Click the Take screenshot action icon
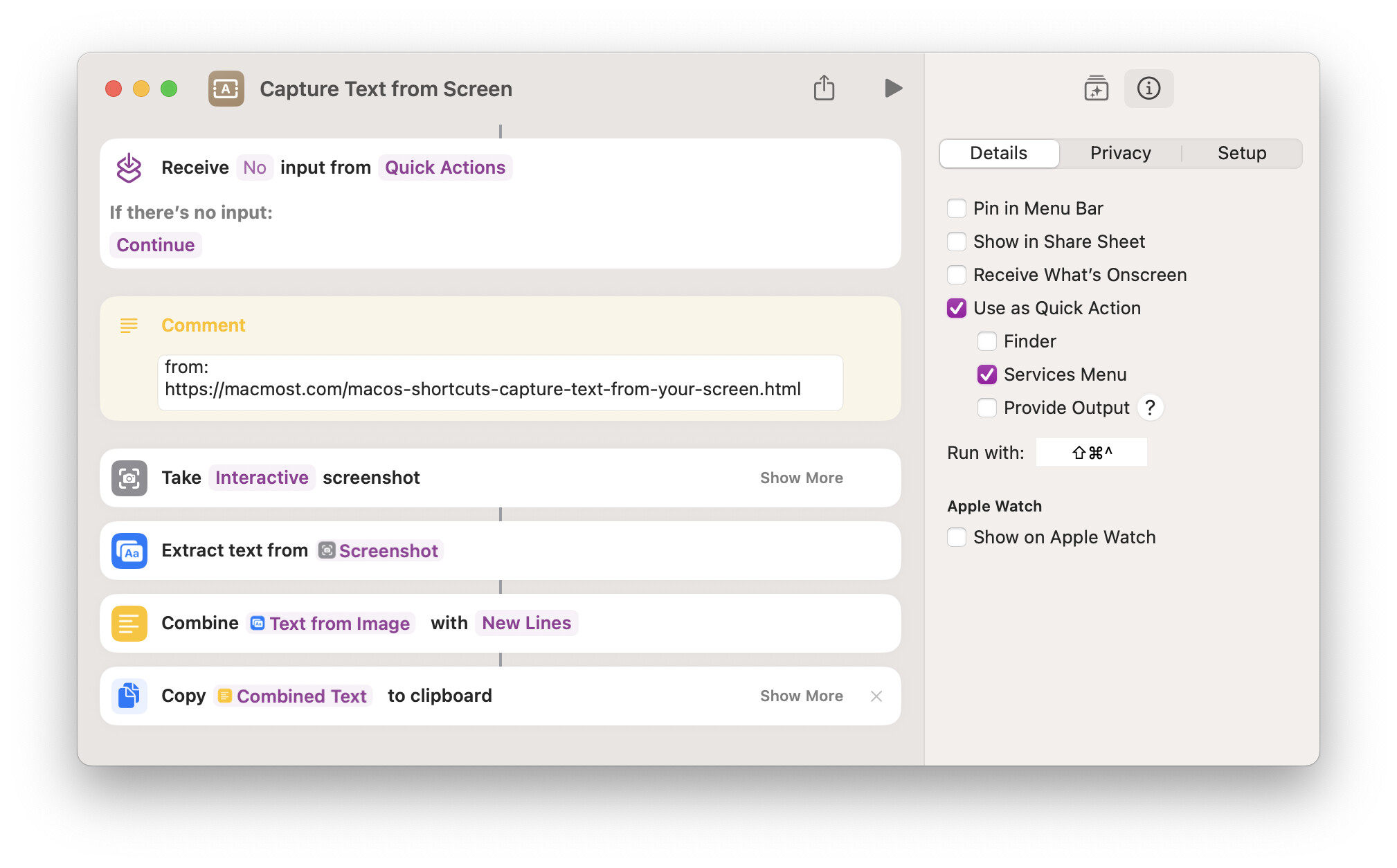 pyautogui.click(x=129, y=478)
